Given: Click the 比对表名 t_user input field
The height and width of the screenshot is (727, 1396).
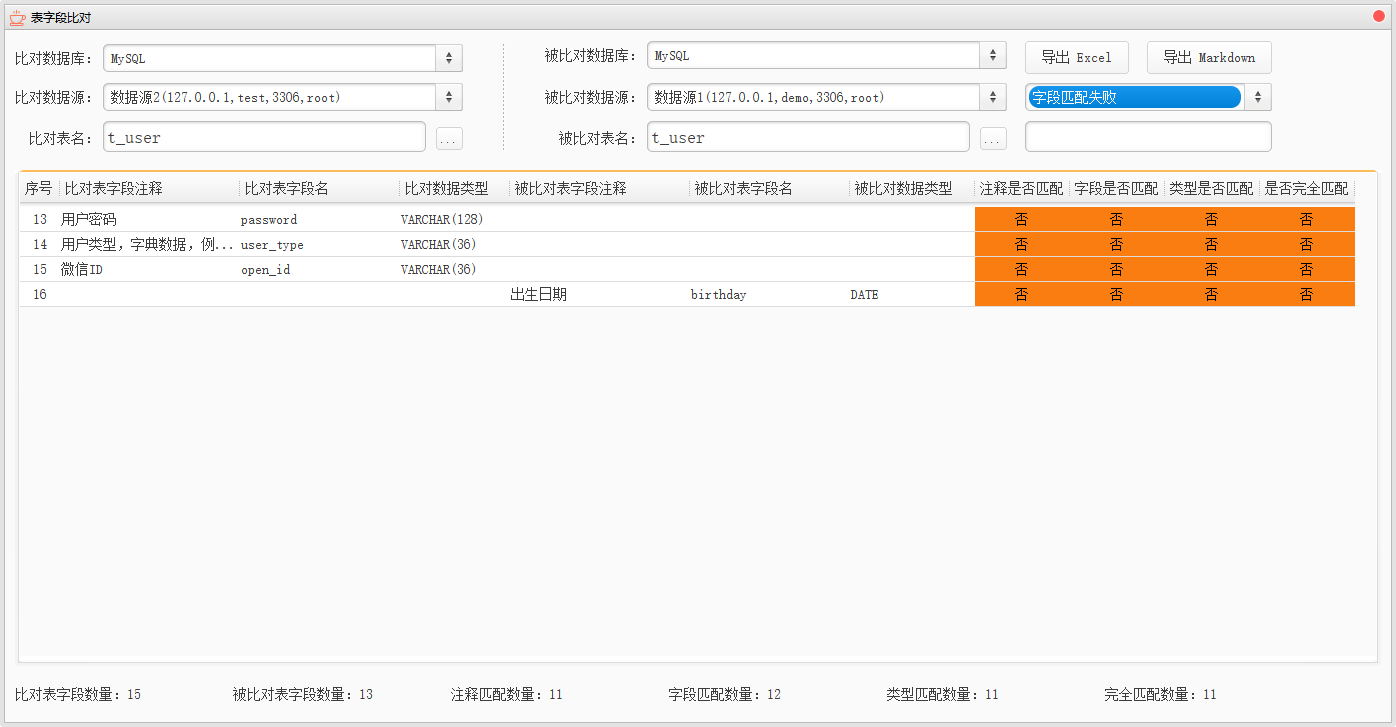Looking at the screenshot, I should pos(264,137).
